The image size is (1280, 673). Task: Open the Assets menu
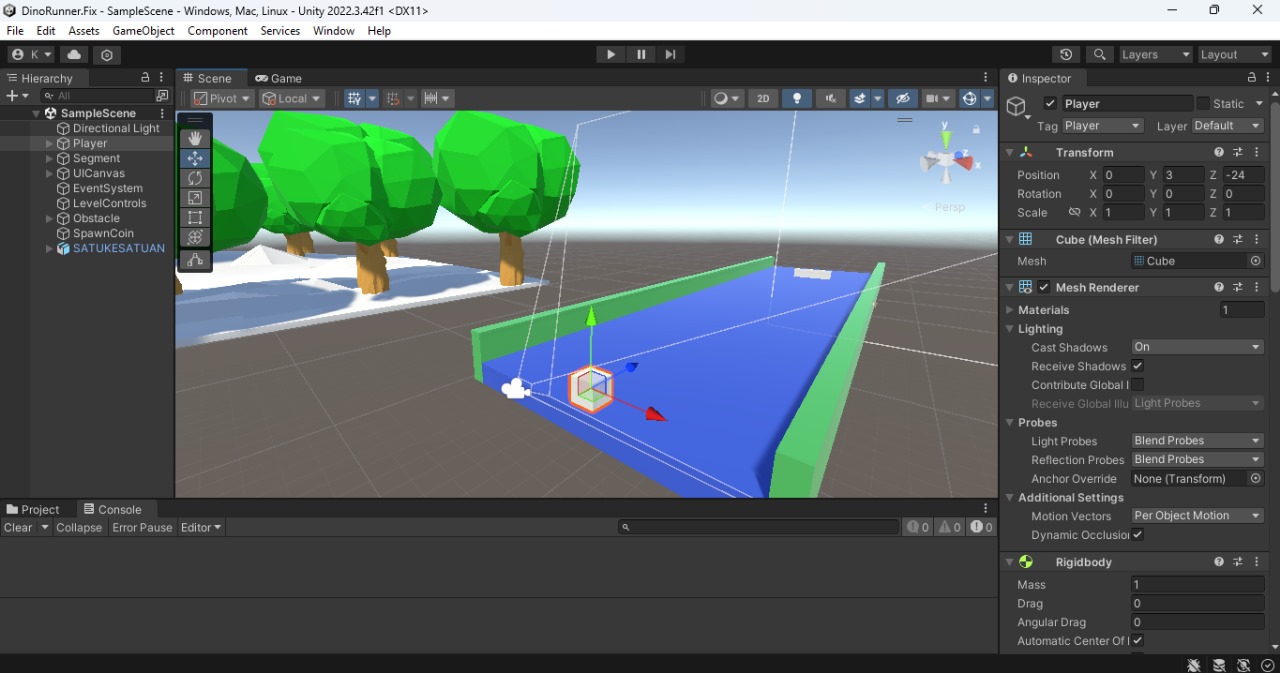coord(84,31)
